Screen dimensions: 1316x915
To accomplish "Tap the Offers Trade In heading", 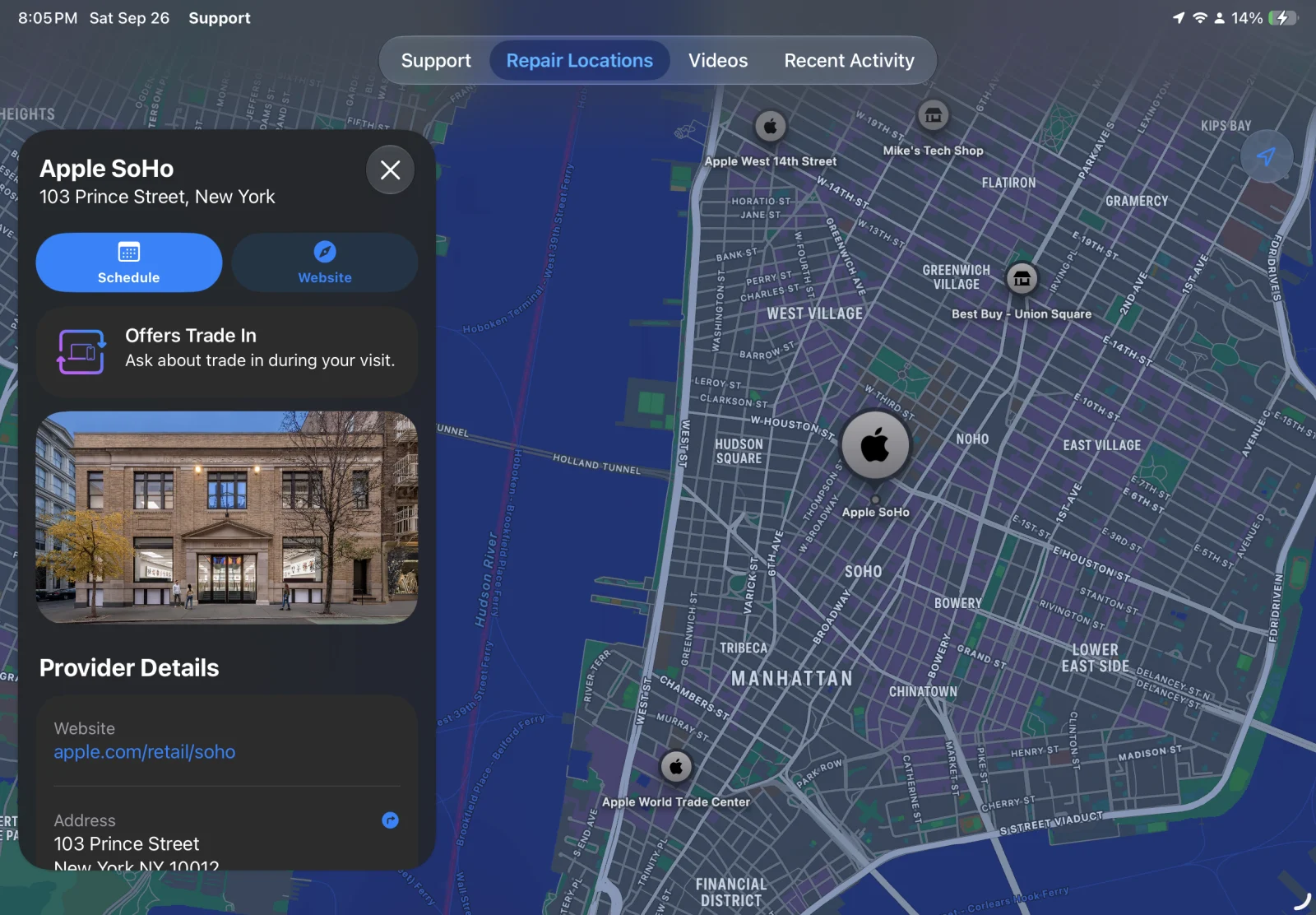I will coord(191,336).
